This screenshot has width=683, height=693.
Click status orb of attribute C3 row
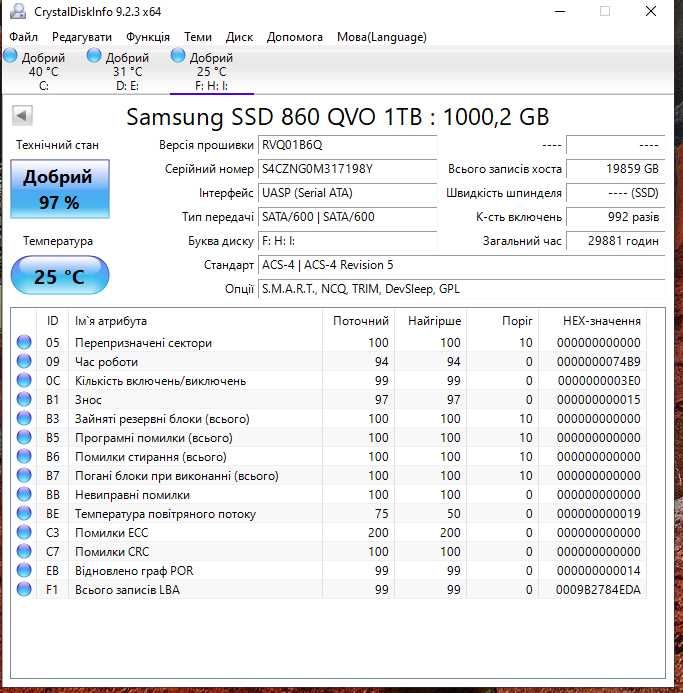(x=24, y=532)
